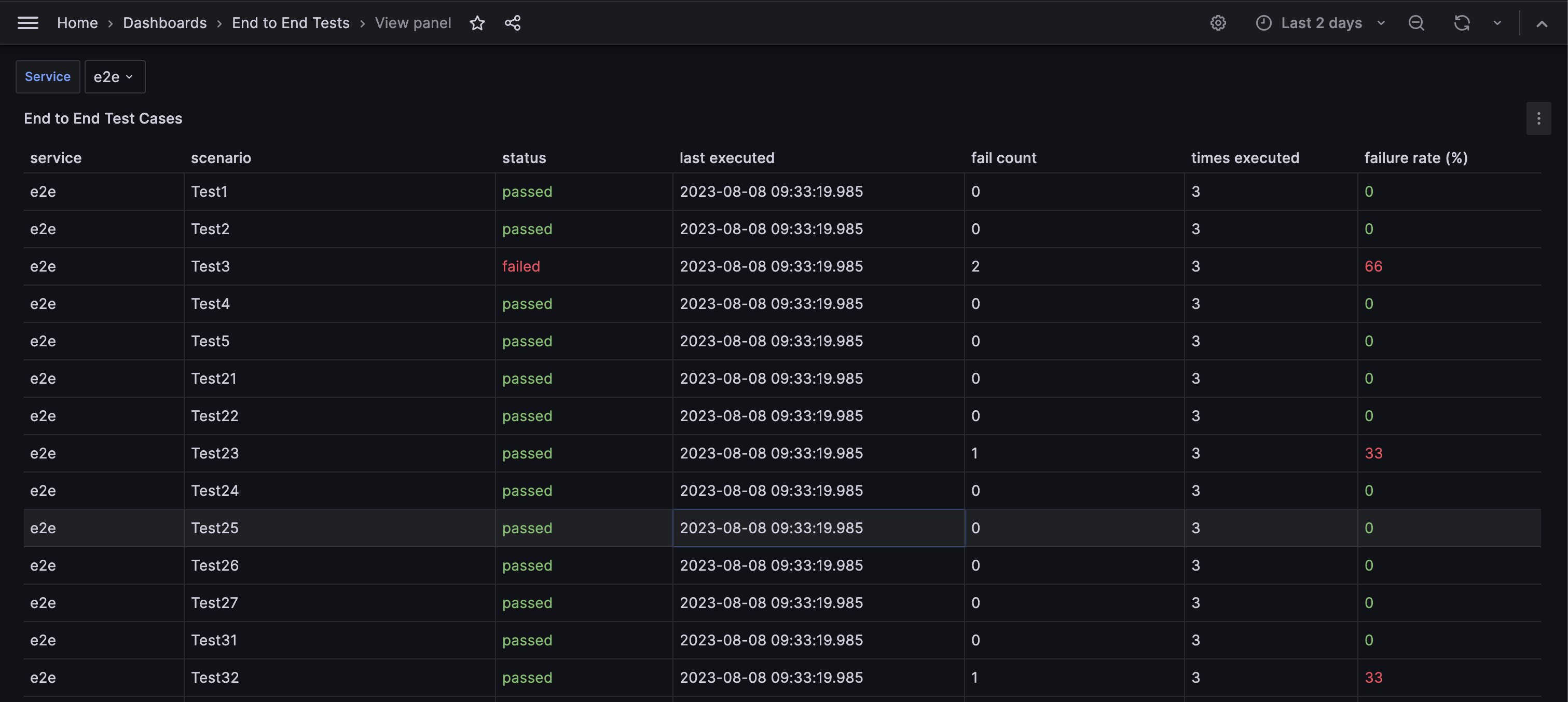Screen dimensions: 1568x702
Task: Mark dashboard as favorite with star
Action: point(477,23)
